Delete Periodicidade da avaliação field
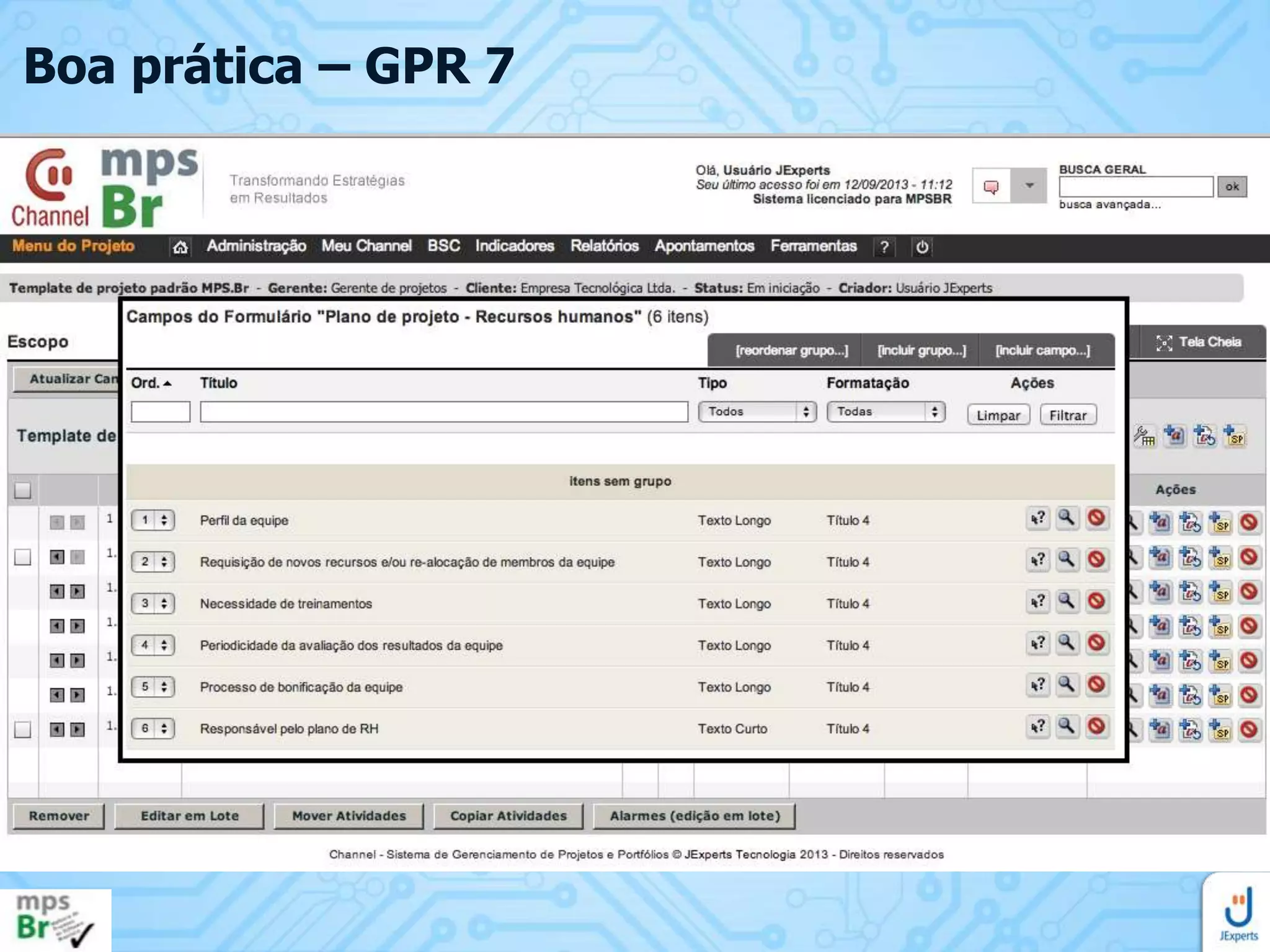1270x952 pixels. [x=1096, y=643]
